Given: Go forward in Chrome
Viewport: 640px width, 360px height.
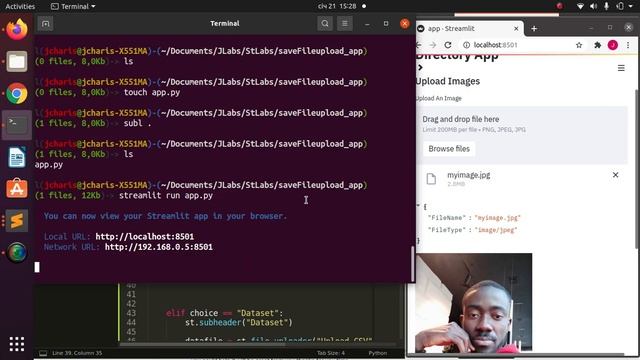Looking at the screenshot, I should [x=433, y=45].
